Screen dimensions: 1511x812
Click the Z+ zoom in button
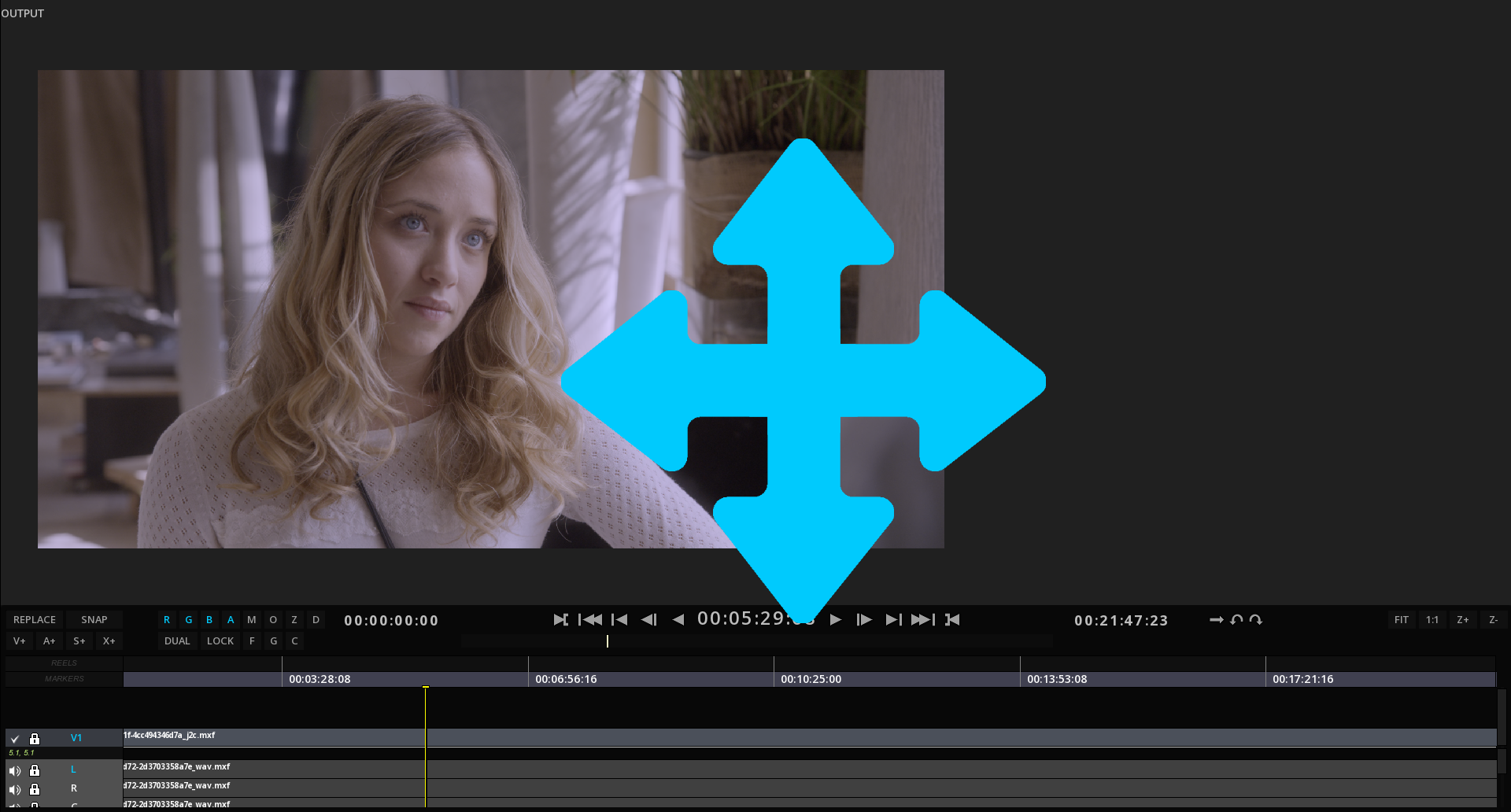coord(1462,620)
